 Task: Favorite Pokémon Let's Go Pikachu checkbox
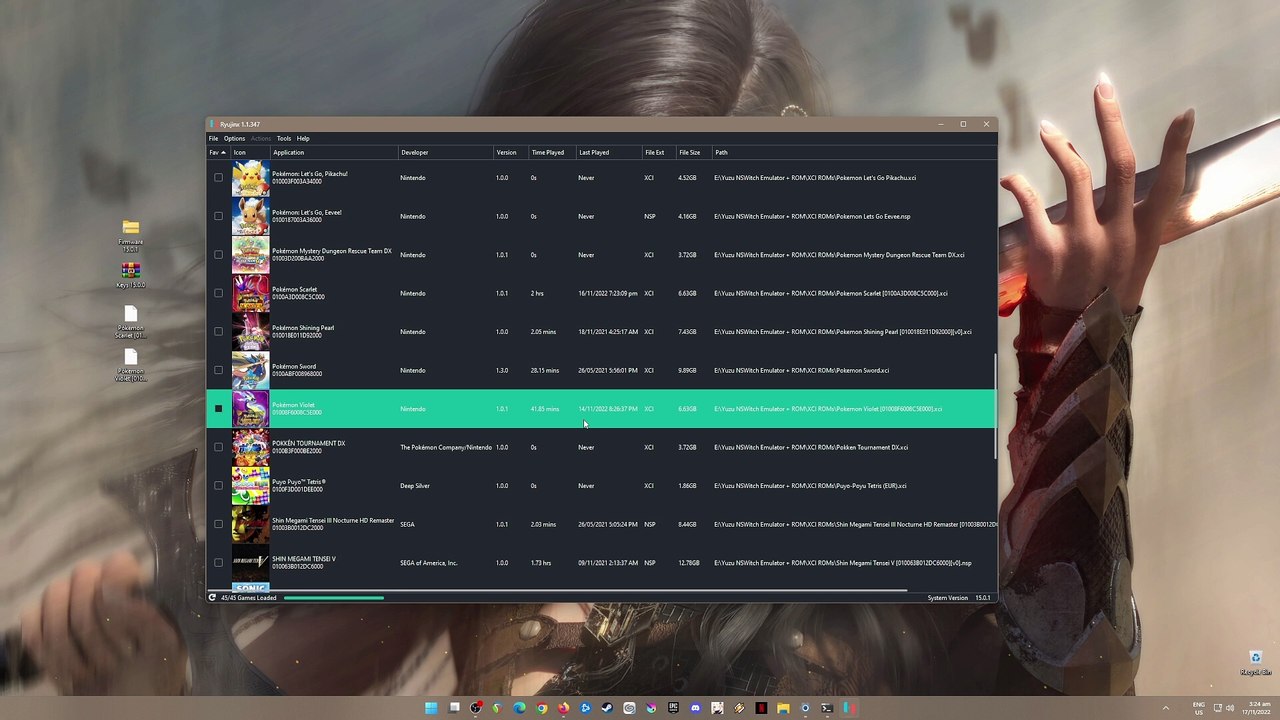218,178
